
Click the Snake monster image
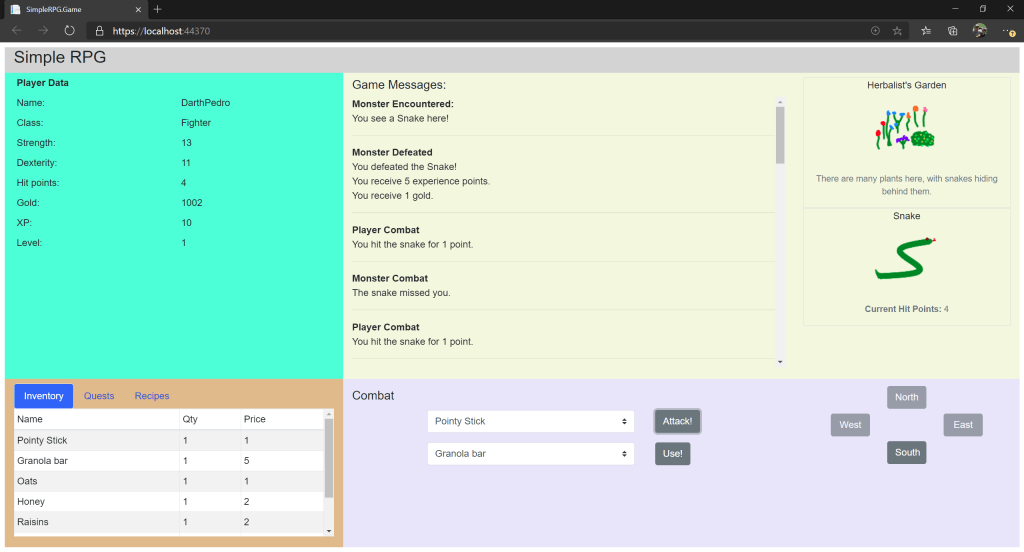(x=906, y=259)
